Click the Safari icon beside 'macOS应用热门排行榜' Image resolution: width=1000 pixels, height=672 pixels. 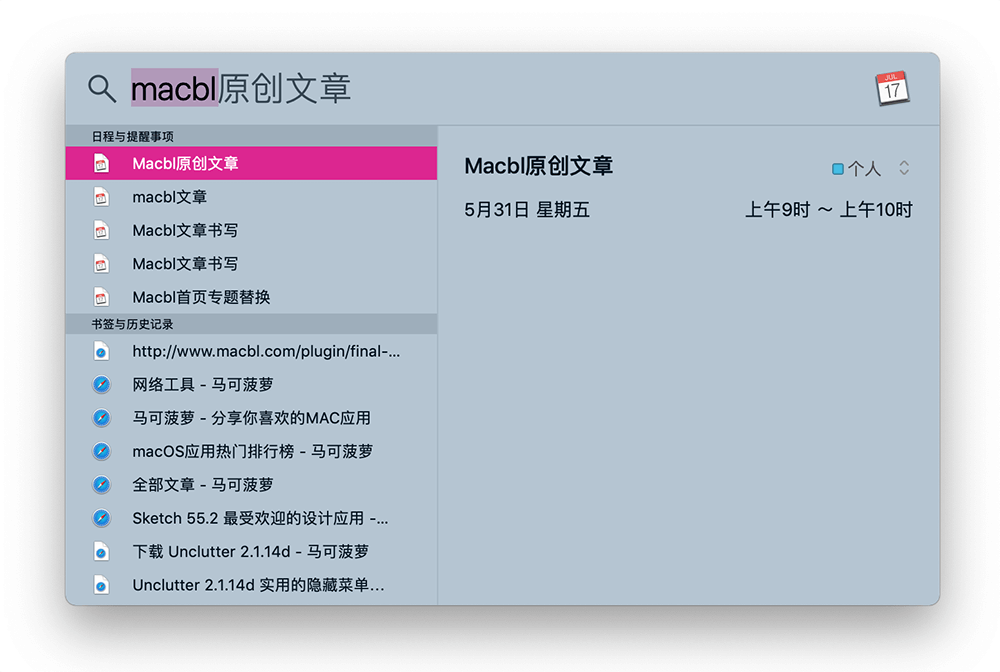(101, 451)
